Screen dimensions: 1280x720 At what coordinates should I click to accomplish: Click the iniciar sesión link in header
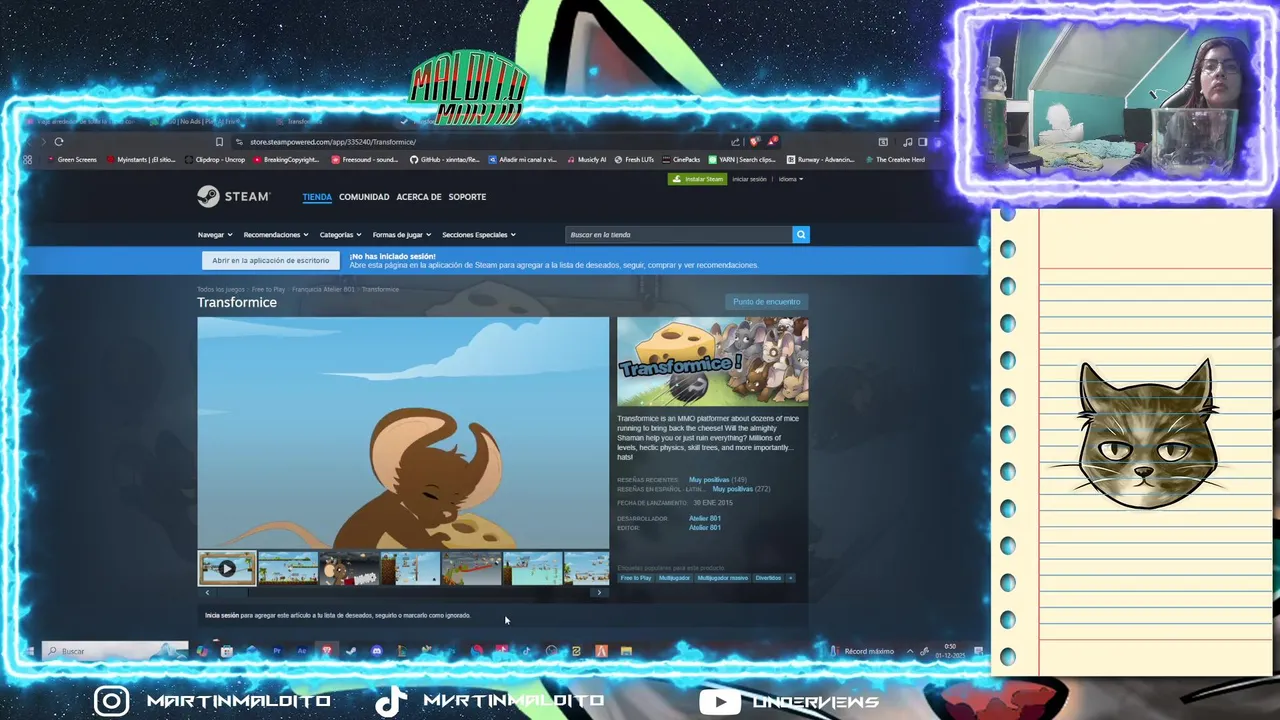click(749, 179)
